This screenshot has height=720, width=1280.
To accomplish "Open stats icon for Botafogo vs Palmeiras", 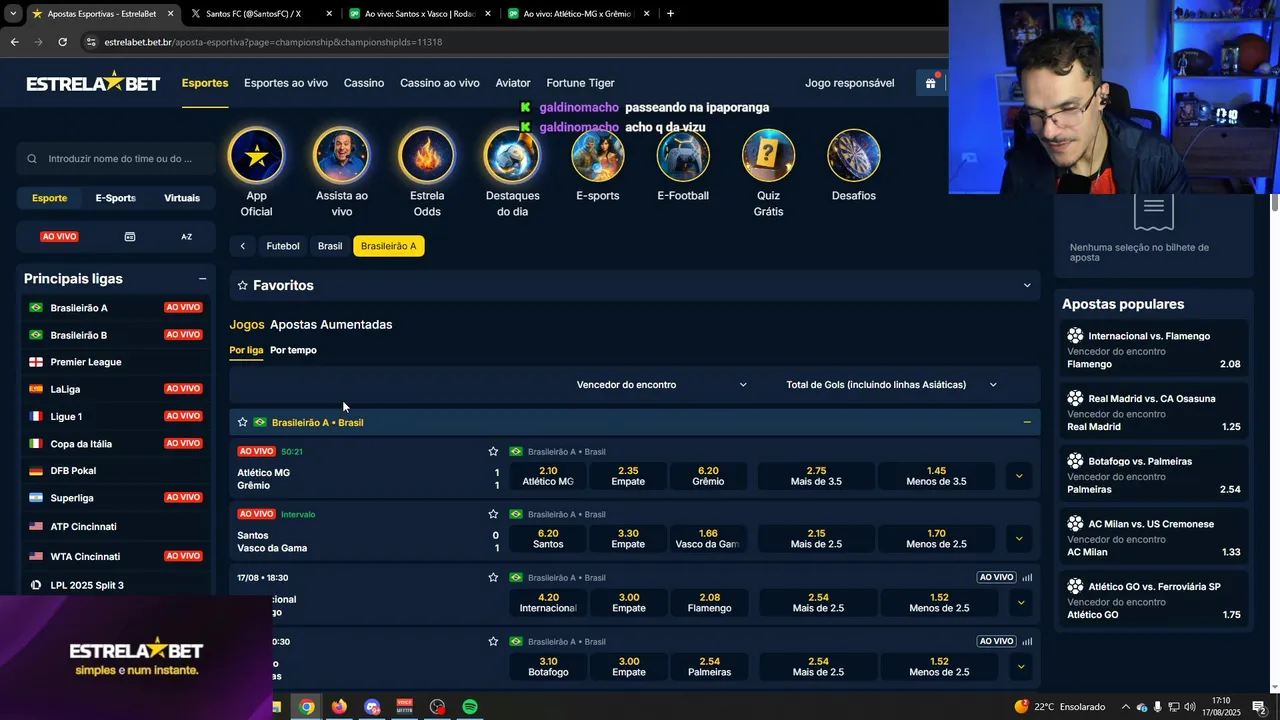I will [x=1027, y=641].
